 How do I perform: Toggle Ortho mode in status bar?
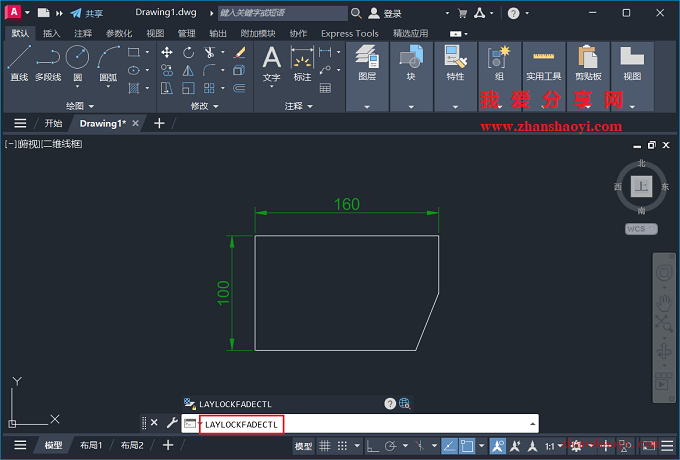click(373, 445)
